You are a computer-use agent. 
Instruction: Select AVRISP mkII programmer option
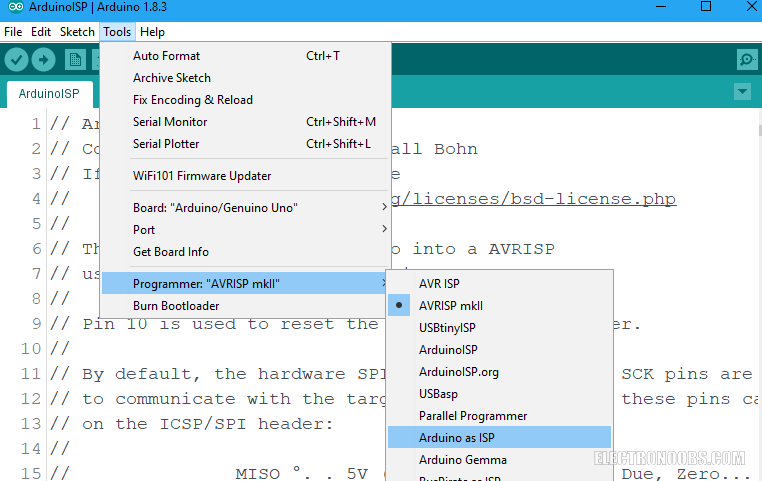[499, 306]
